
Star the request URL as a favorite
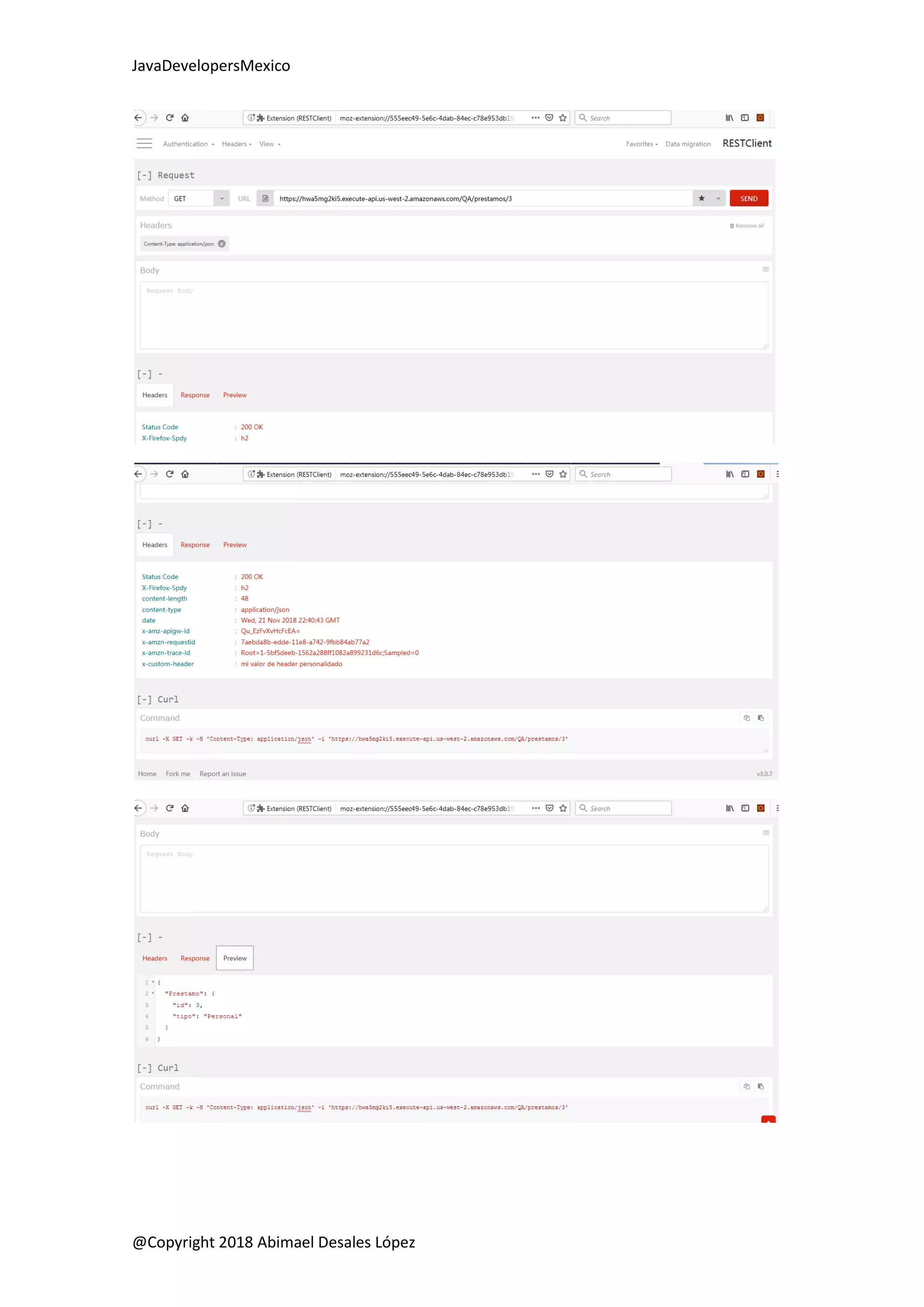[x=702, y=199]
